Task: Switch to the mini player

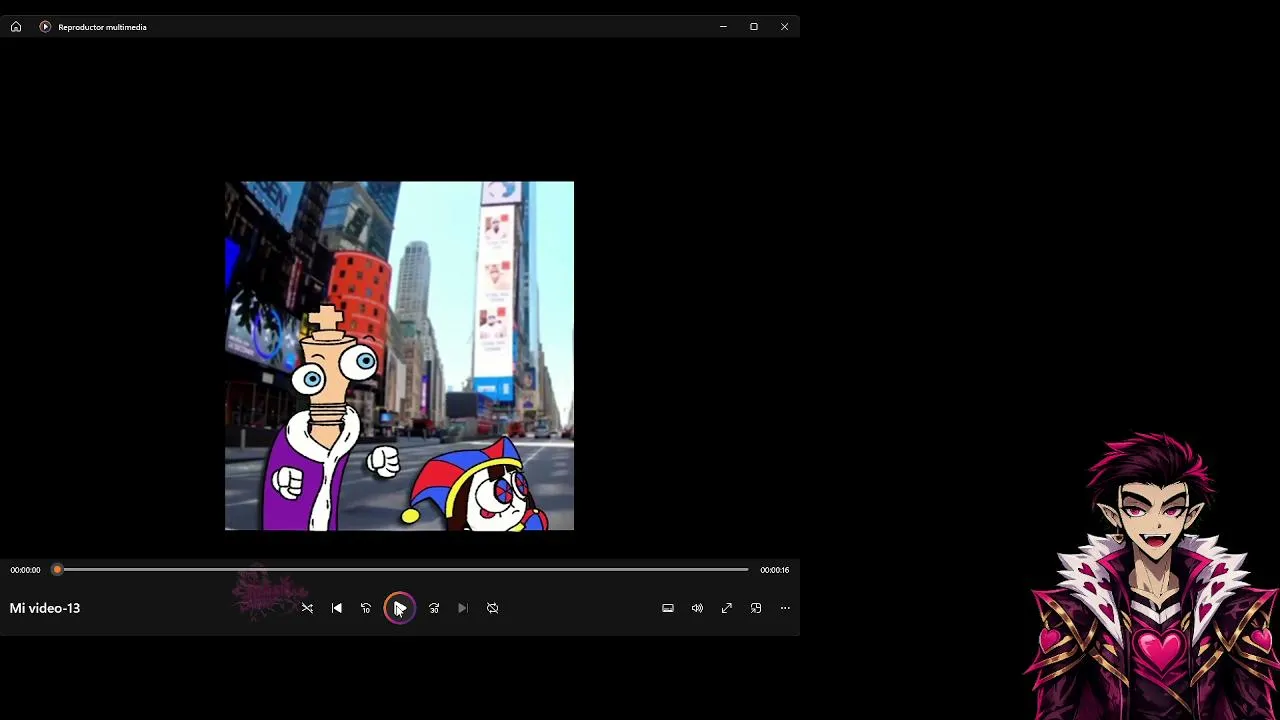Action: coord(756,608)
